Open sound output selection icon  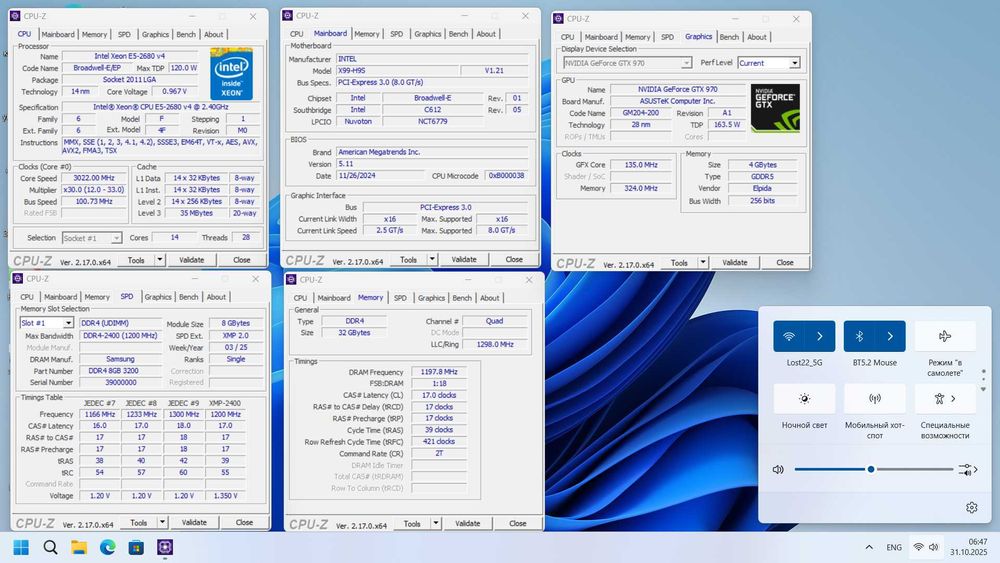(x=967, y=470)
